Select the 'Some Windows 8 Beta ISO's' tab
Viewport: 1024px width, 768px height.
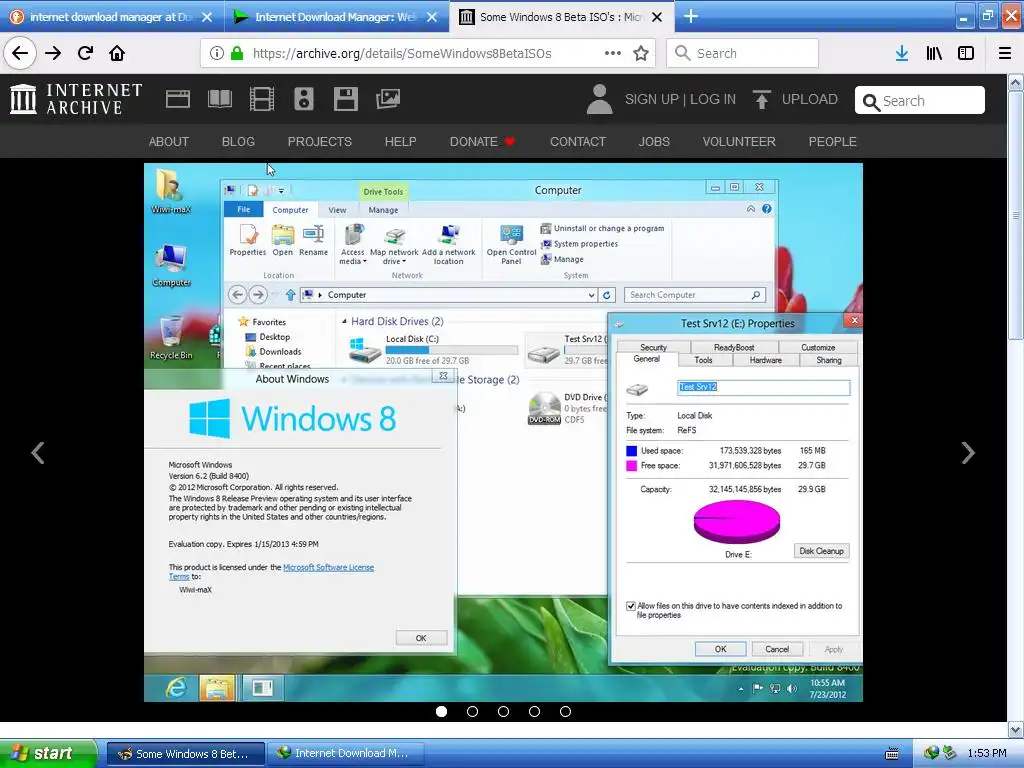(x=562, y=17)
